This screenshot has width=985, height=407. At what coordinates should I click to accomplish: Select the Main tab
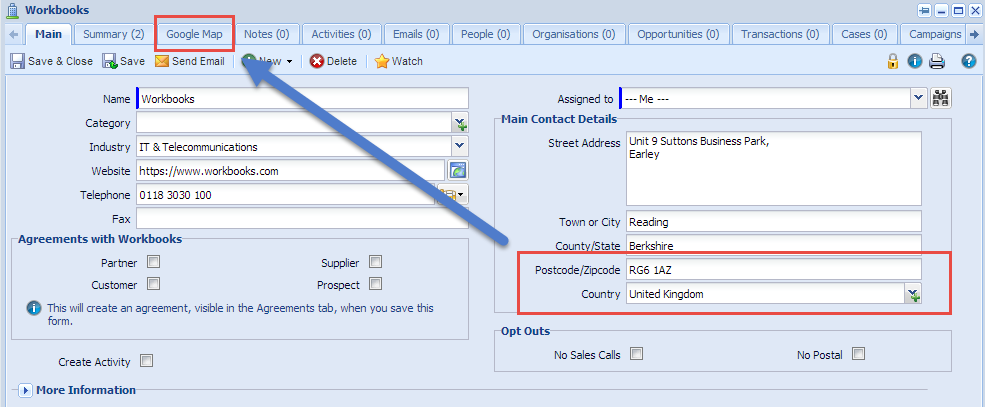click(x=48, y=35)
